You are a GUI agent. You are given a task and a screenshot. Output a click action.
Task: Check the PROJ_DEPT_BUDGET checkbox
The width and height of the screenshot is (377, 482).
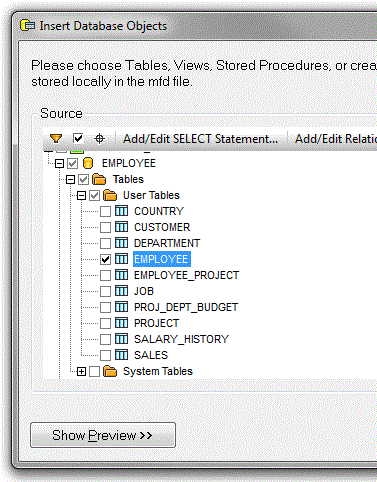click(x=105, y=307)
